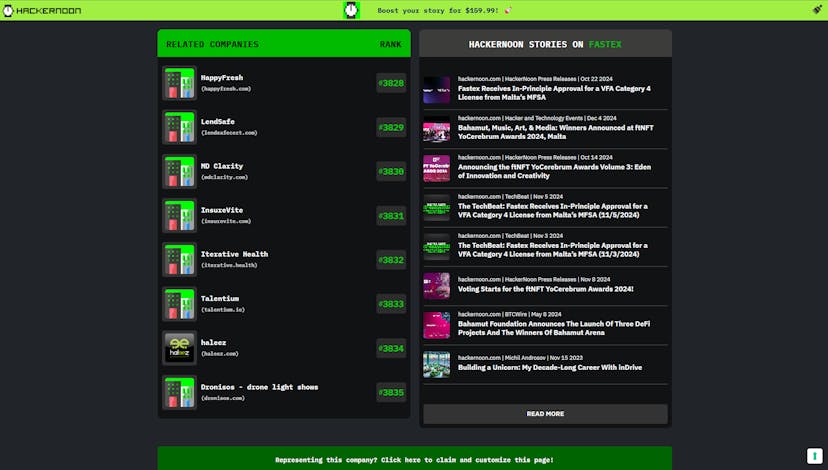The image size is (828, 470).
Task: Click the (happyfresh.com) domain text
Action: click(226, 89)
